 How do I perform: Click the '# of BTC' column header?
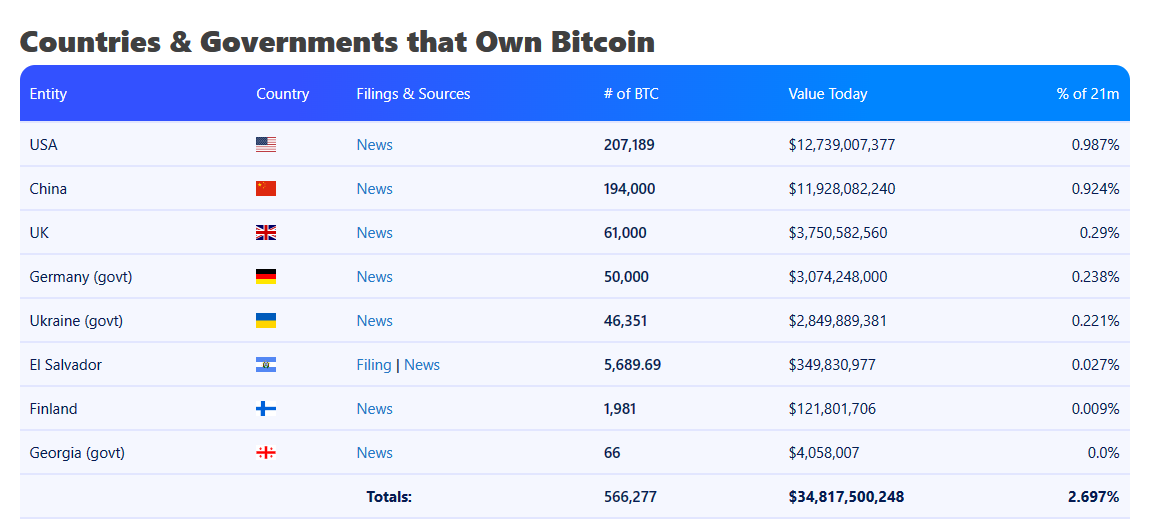(x=631, y=94)
